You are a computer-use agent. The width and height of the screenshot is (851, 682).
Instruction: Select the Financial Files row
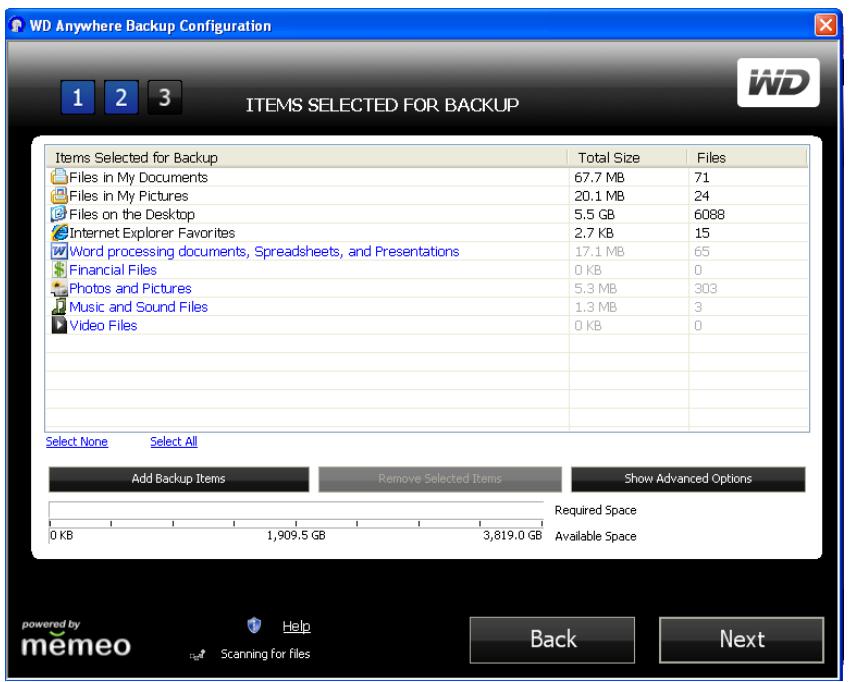point(427,269)
